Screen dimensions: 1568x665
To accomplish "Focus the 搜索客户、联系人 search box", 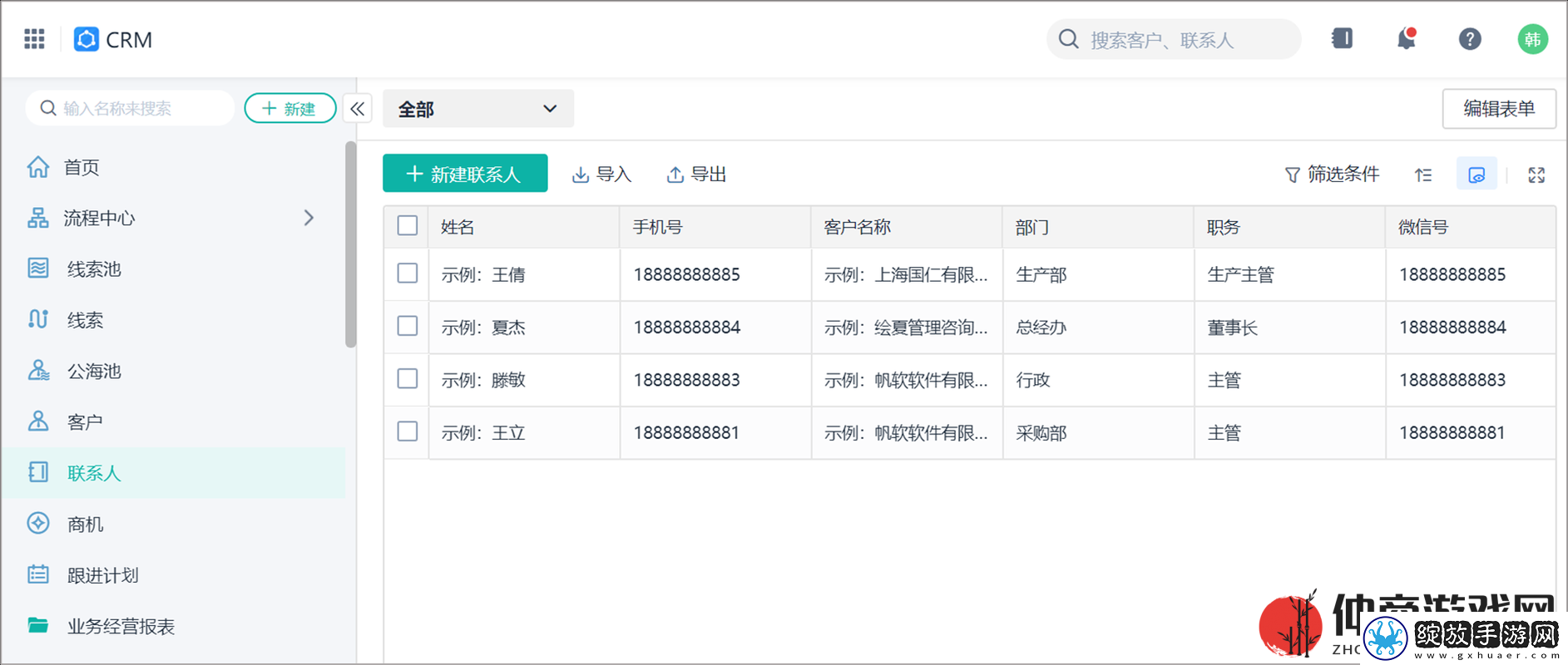I will [1173, 39].
